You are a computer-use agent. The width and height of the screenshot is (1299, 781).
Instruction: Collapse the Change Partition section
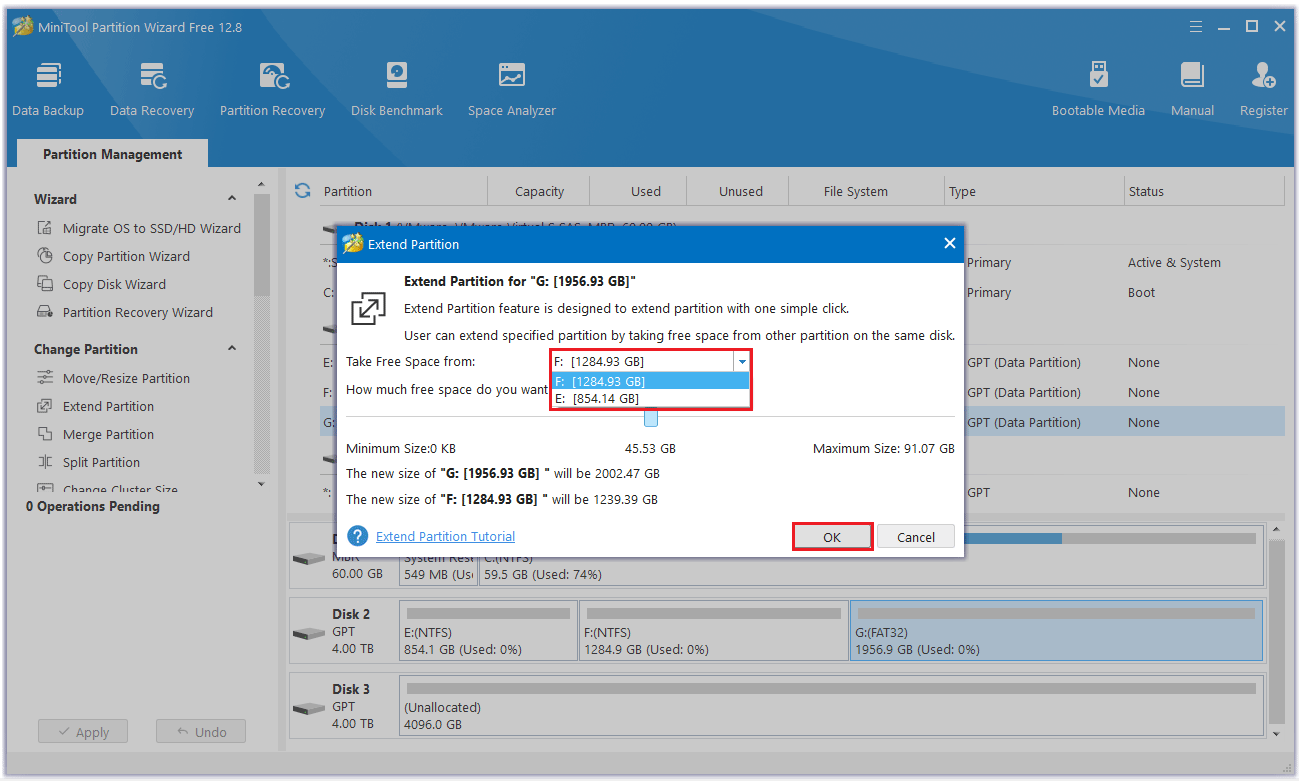pos(232,348)
